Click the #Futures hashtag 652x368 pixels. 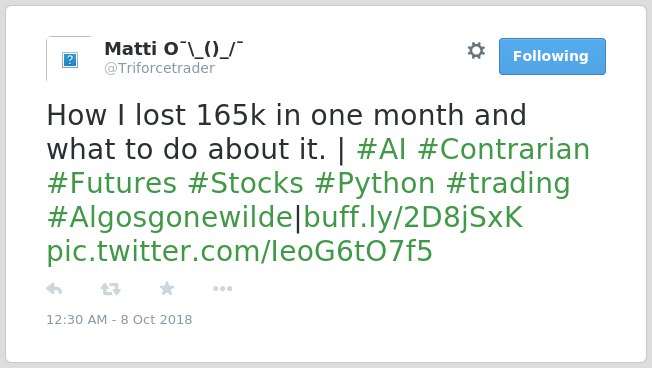pos(112,183)
